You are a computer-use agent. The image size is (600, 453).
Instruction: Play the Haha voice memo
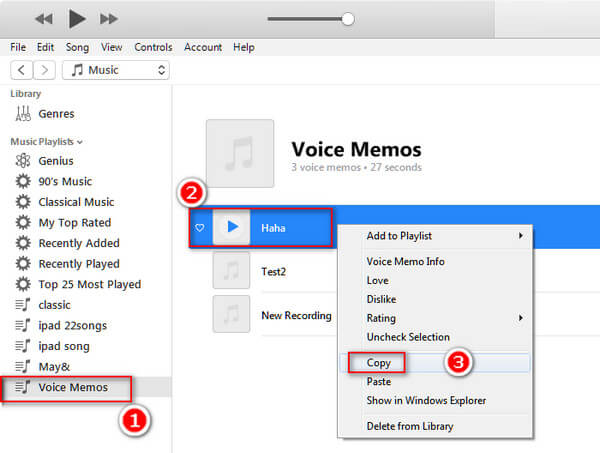(x=232, y=227)
